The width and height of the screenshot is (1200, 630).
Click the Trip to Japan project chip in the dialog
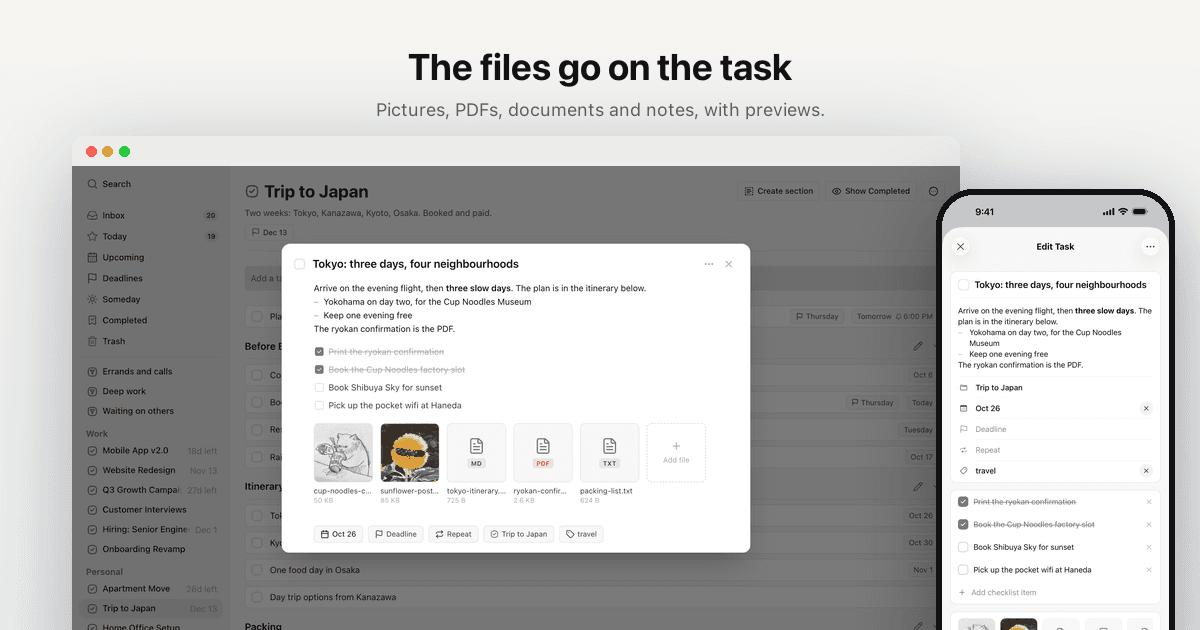[518, 534]
